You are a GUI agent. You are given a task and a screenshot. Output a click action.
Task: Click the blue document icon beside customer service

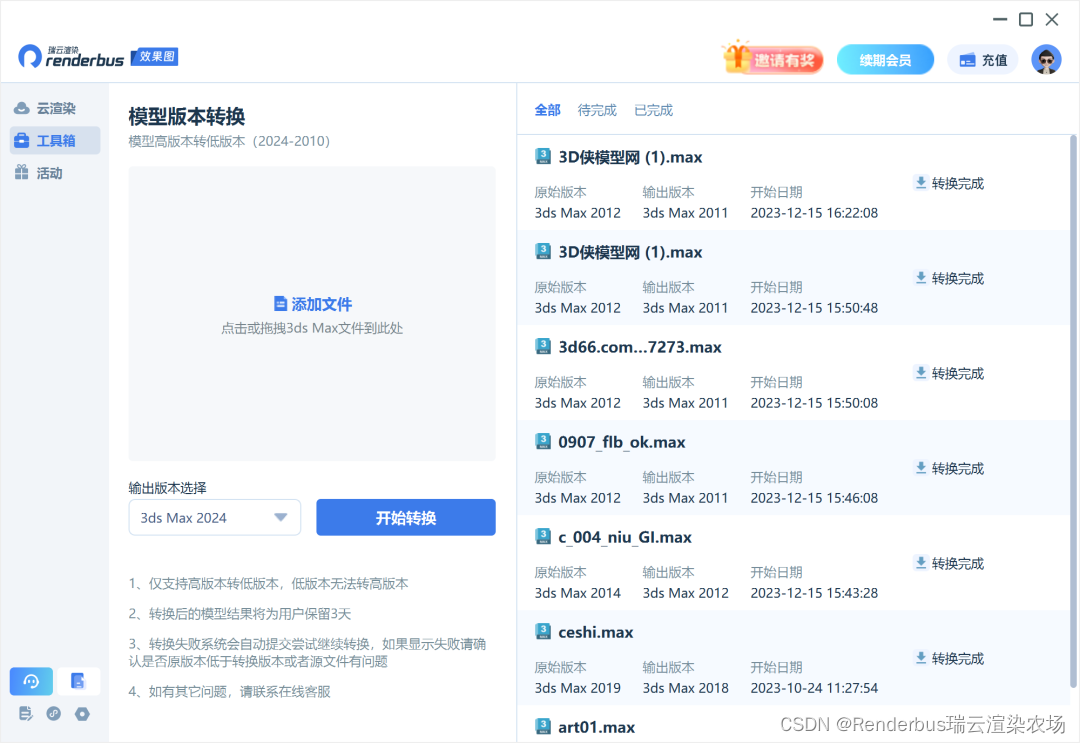78,681
